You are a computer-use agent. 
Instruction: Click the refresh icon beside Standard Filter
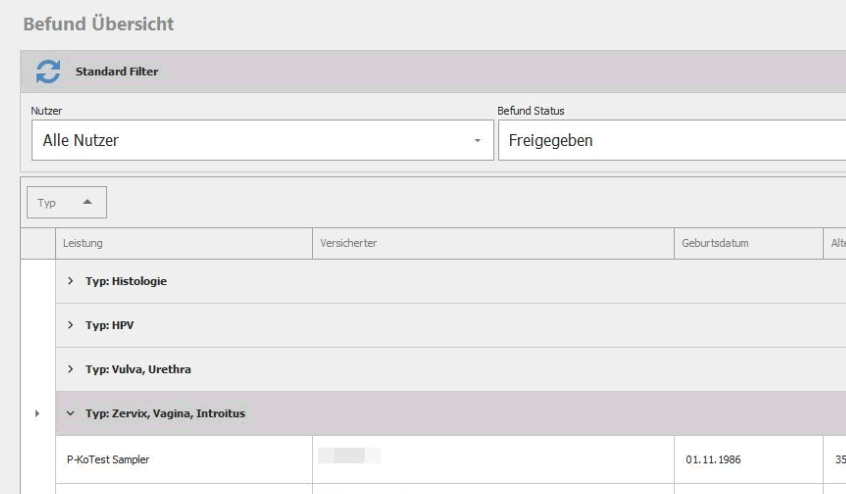tap(45, 72)
